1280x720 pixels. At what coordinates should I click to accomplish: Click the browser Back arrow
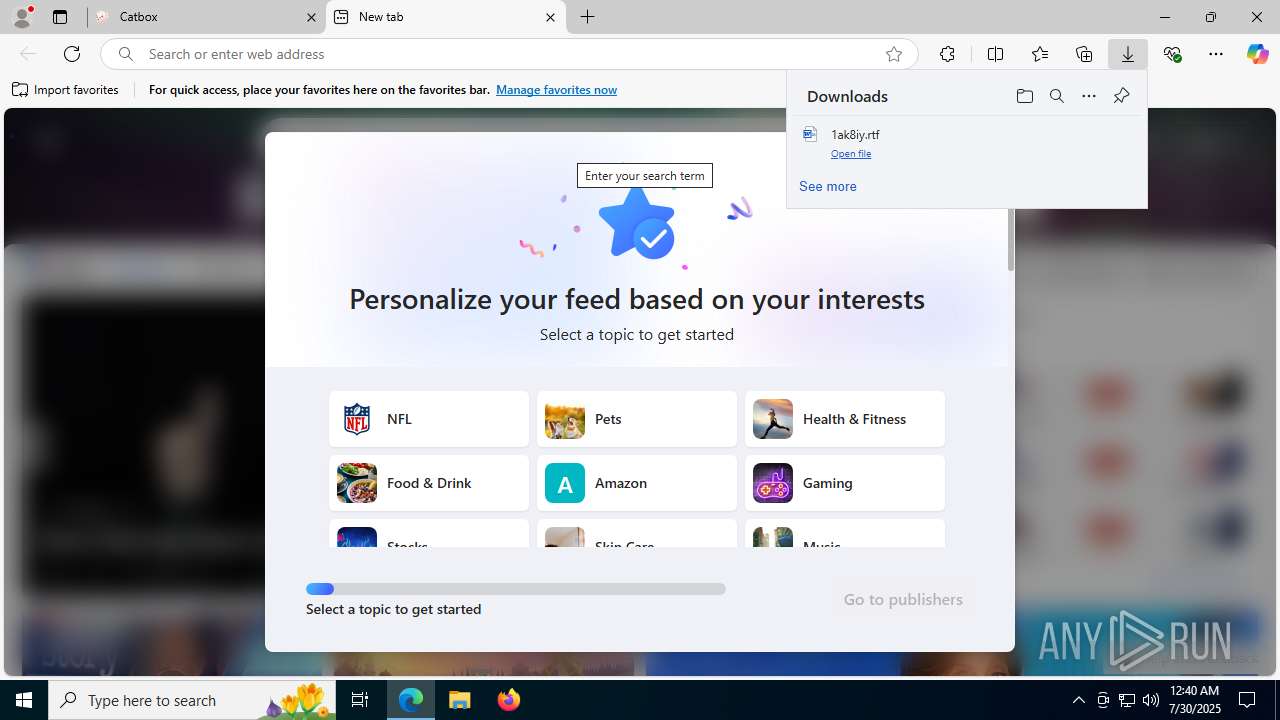(x=28, y=54)
